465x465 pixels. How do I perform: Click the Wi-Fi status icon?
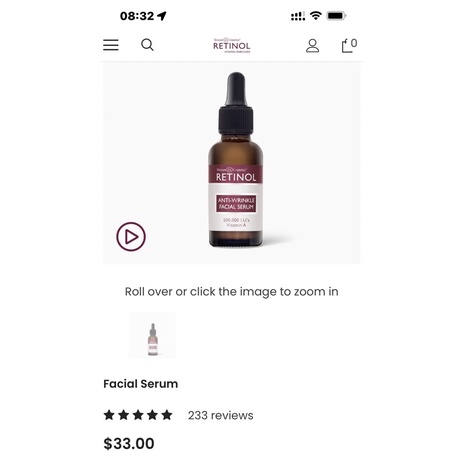pos(315,15)
